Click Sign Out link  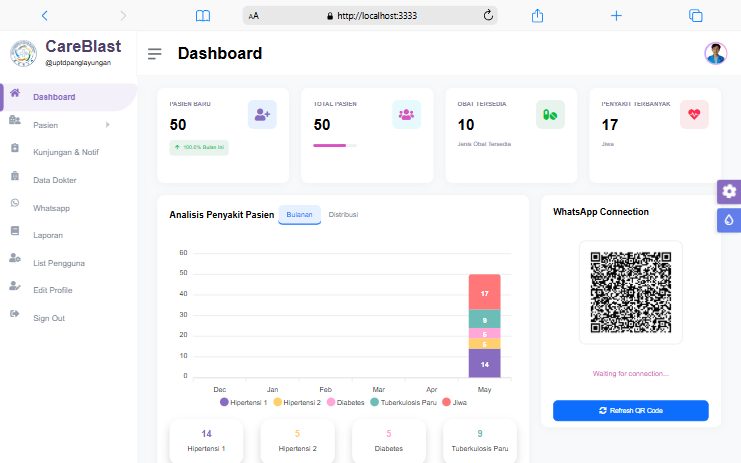point(49,318)
